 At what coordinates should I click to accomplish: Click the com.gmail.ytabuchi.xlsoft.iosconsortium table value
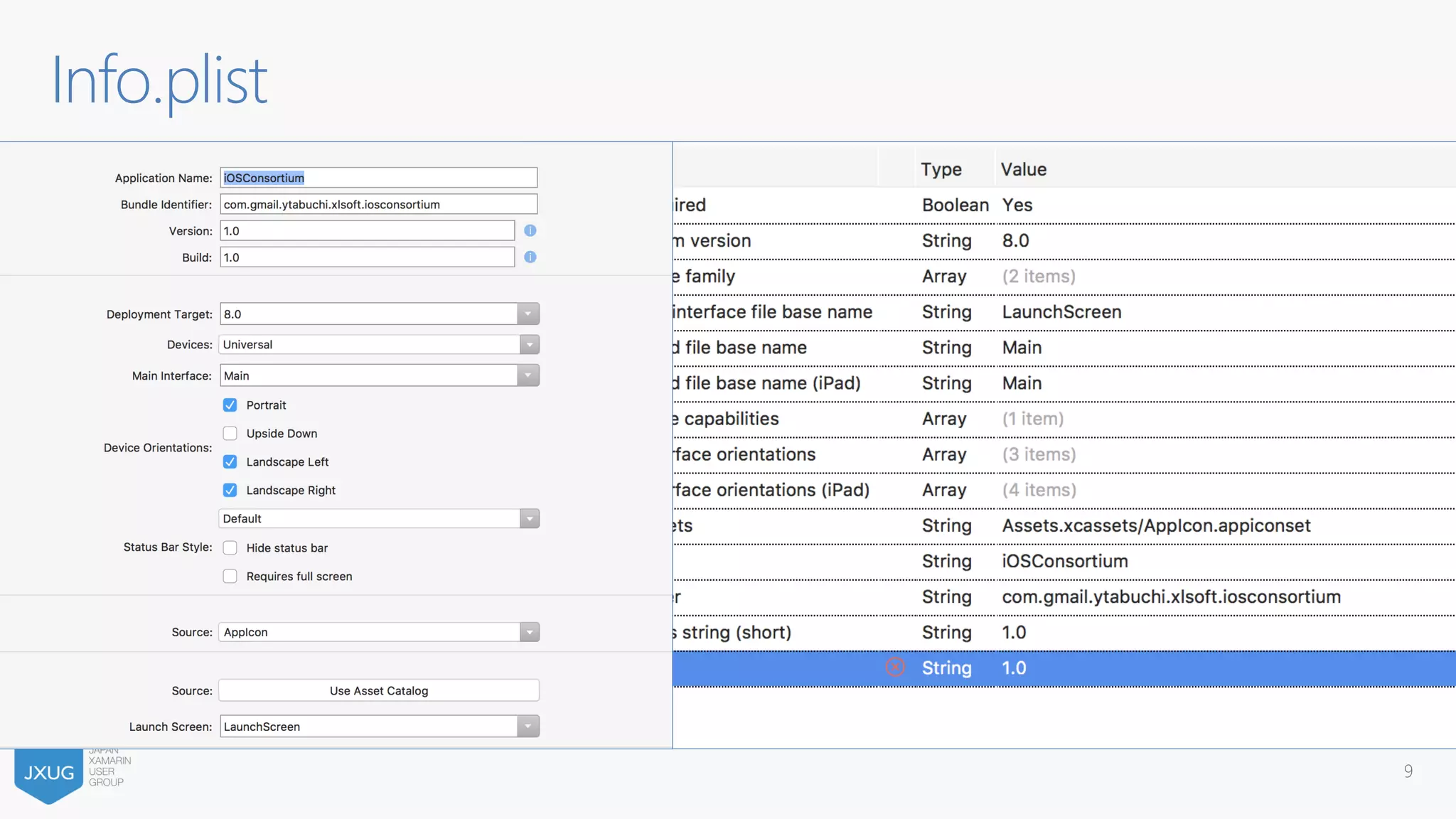pyautogui.click(x=1171, y=597)
